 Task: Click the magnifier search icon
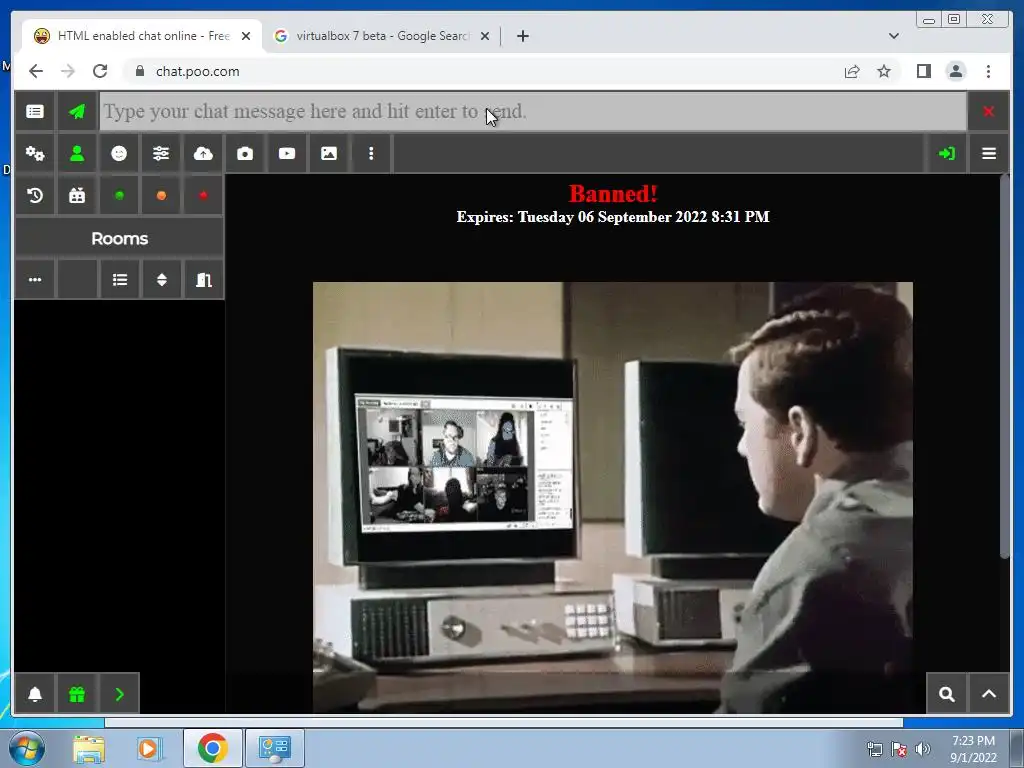pyautogui.click(x=946, y=694)
